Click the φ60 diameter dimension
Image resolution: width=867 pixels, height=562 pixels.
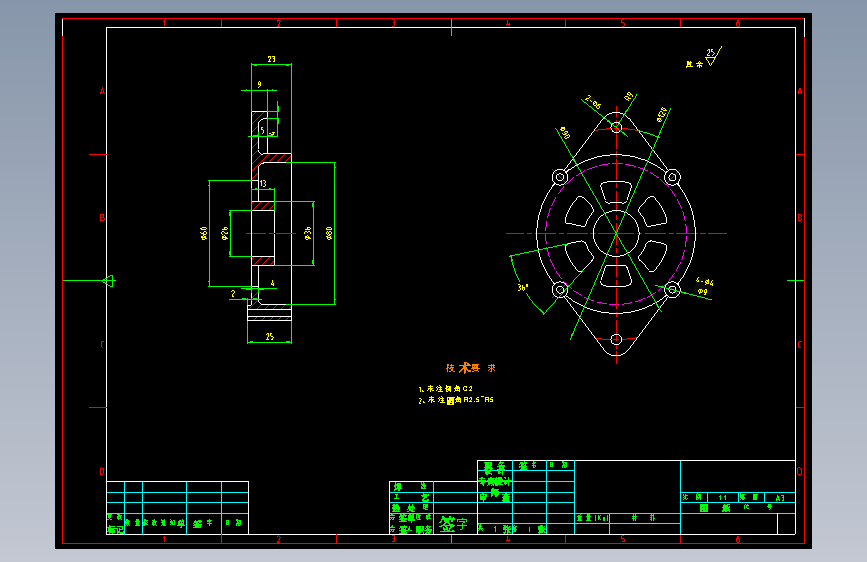tap(203, 233)
